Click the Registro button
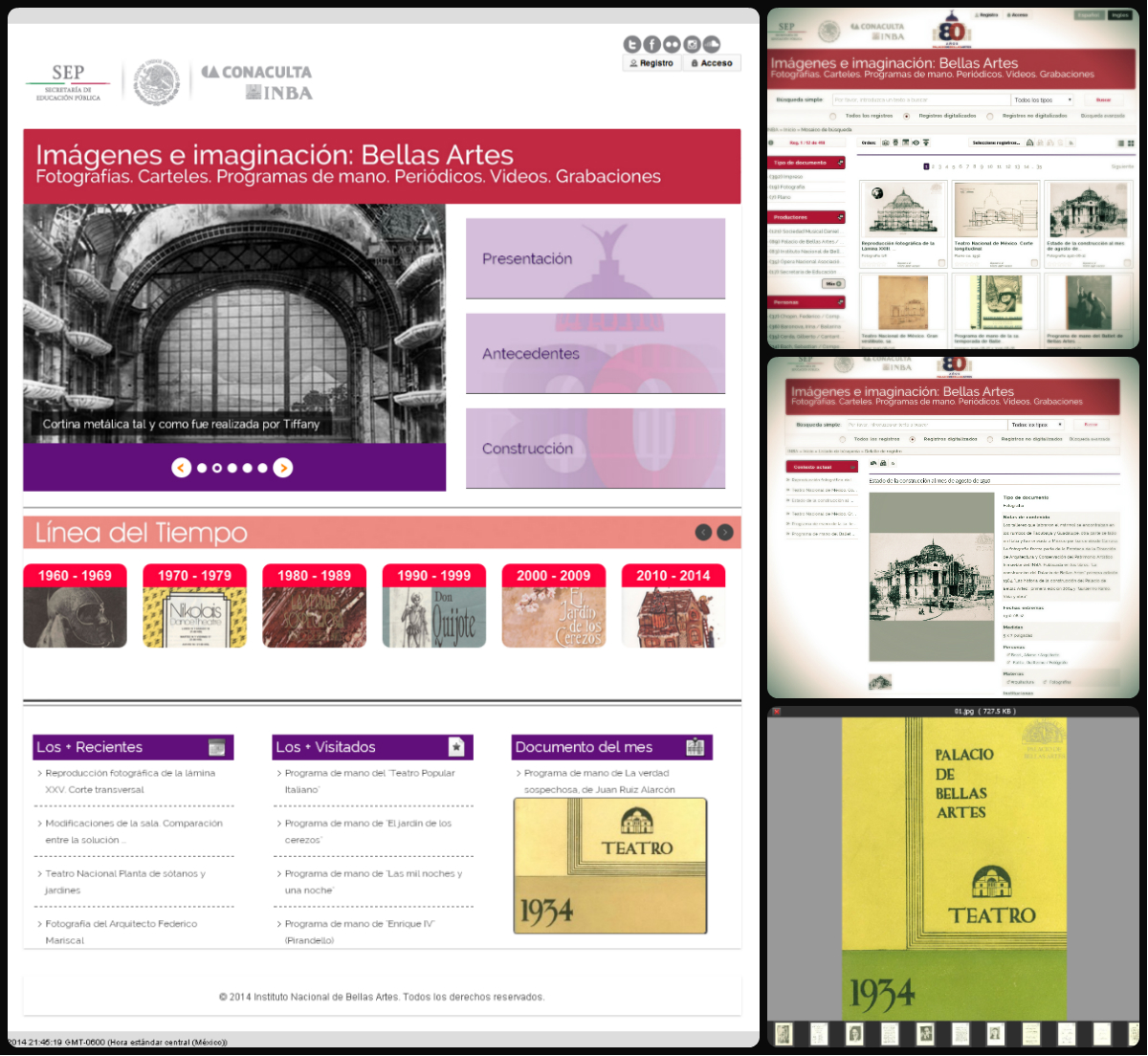The height and width of the screenshot is (1056, 1148). (x=651, y=63)
